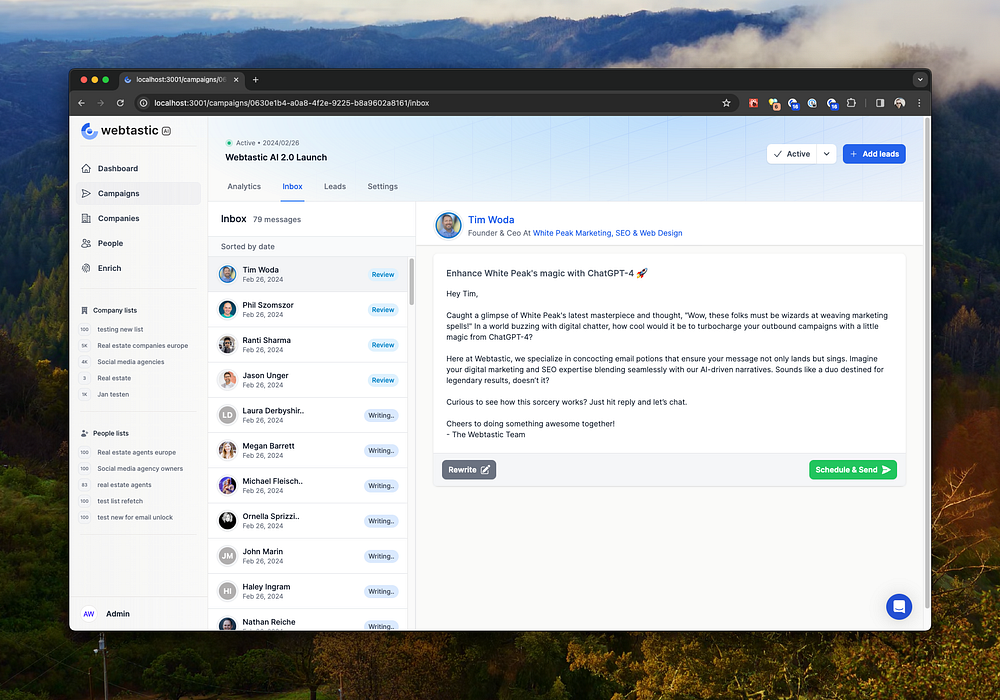Open Haley Ingram's message
Viewport: 1000px width, 700px height.
[307, 591]
